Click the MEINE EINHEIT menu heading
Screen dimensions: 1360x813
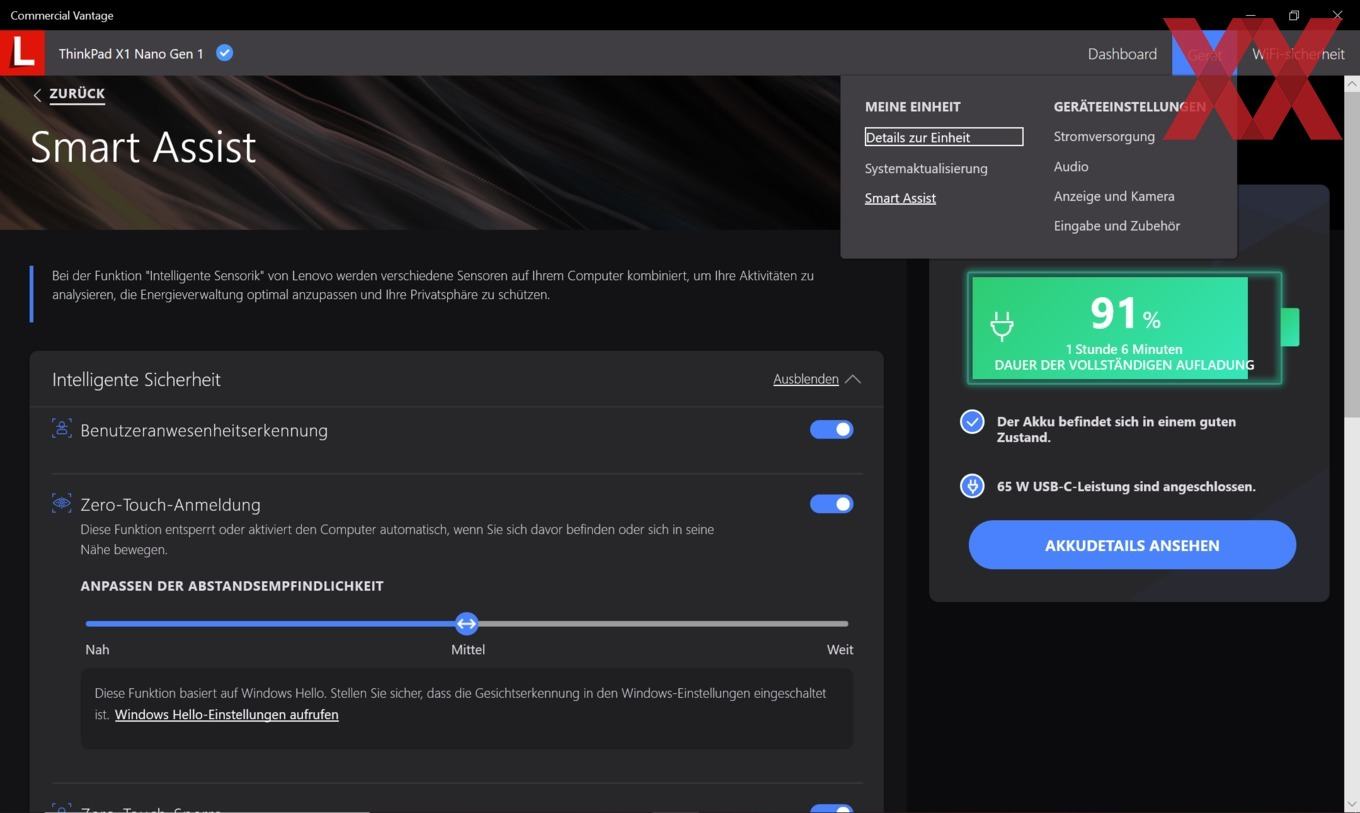pyautogui.click(x=913, y=106)
